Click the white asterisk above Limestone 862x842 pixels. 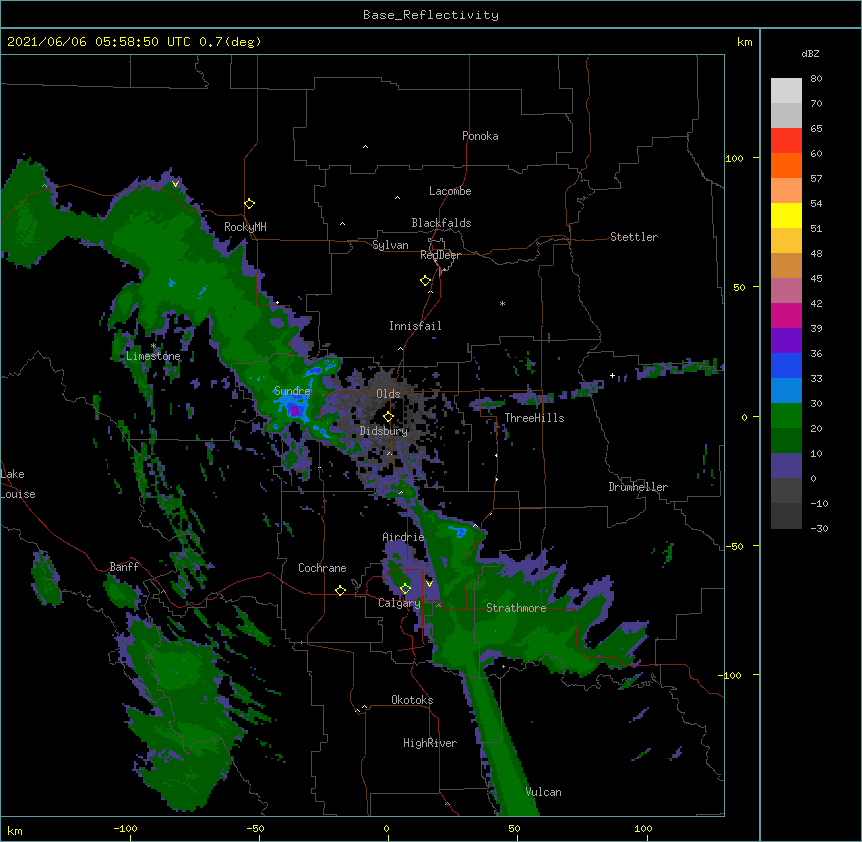[153, 346]
